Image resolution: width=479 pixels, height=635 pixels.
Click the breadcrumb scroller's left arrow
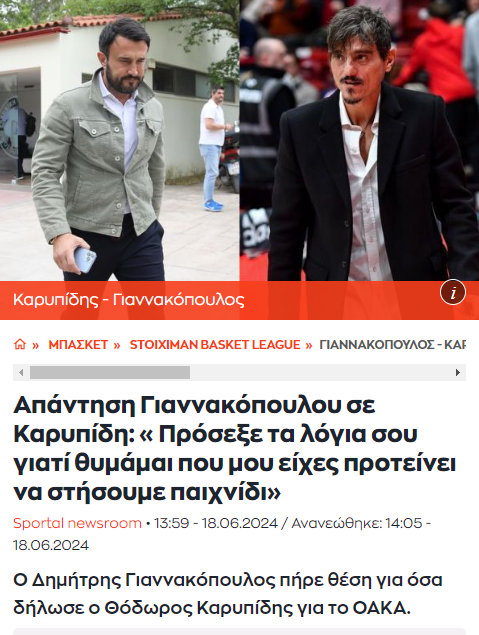pos(21,373)
